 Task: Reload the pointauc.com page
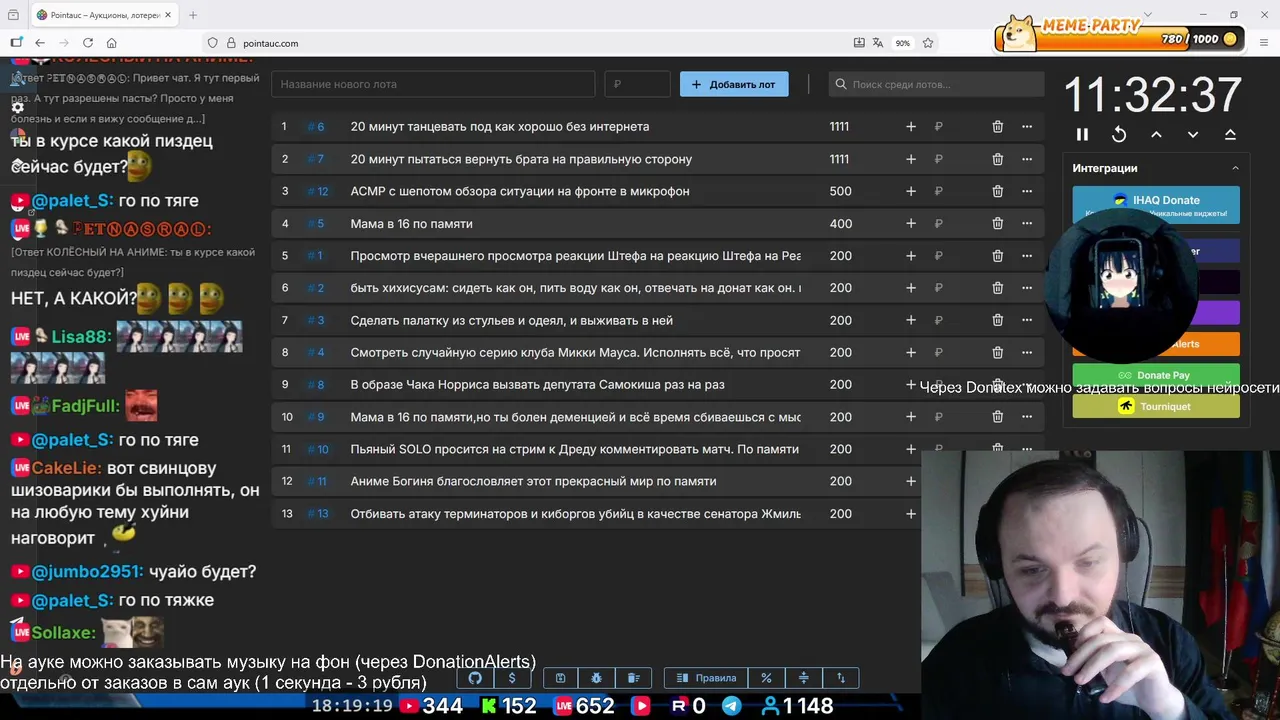tap(88, 43)
